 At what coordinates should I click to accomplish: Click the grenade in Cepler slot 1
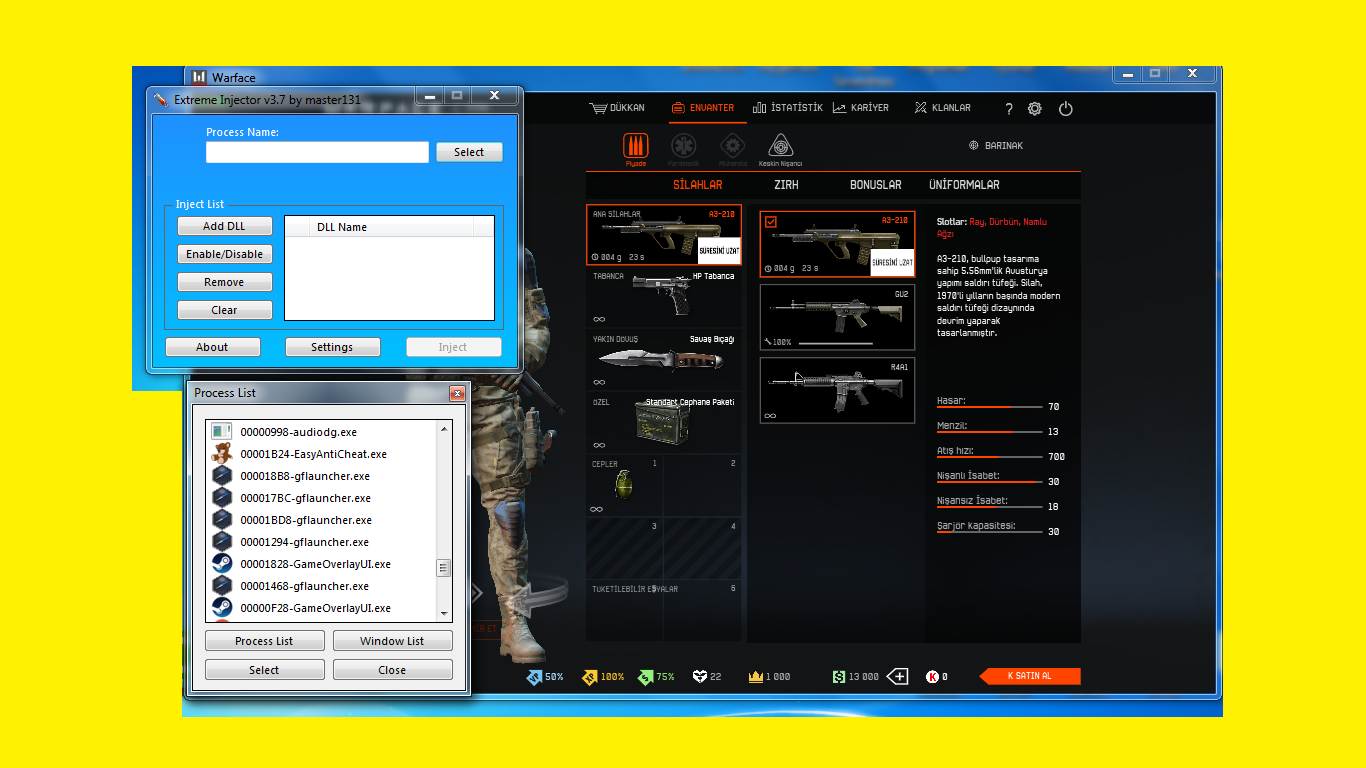point(623,485)
